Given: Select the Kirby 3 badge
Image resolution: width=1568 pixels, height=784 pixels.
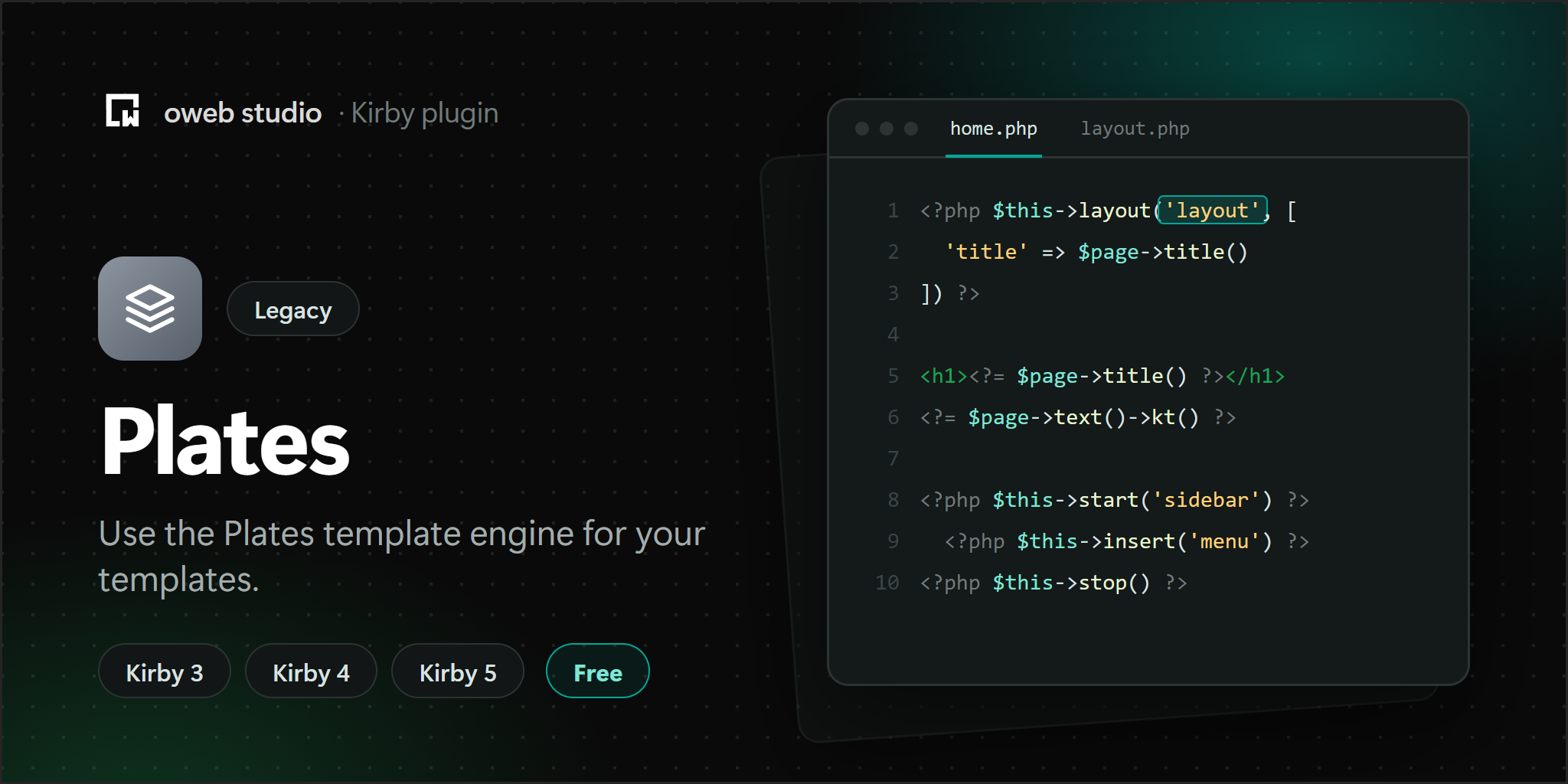Looking at the screenshot, I should [x=165, y=671].
